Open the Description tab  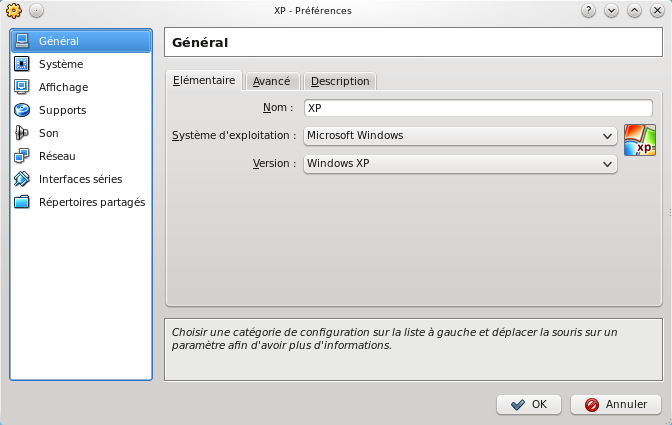[x=340, y=81]
